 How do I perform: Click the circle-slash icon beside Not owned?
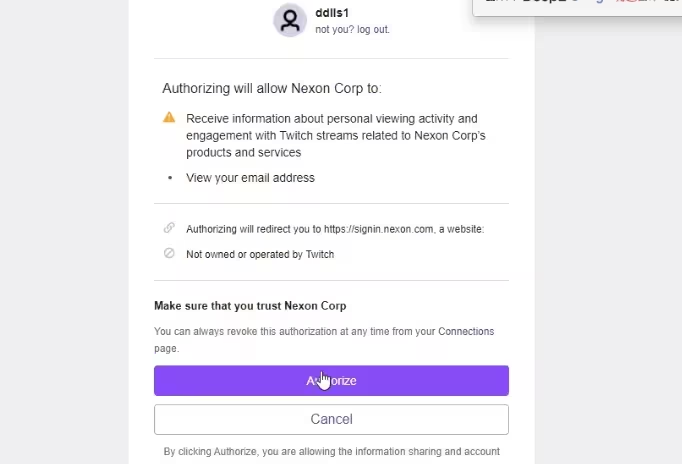click(169, 253)
